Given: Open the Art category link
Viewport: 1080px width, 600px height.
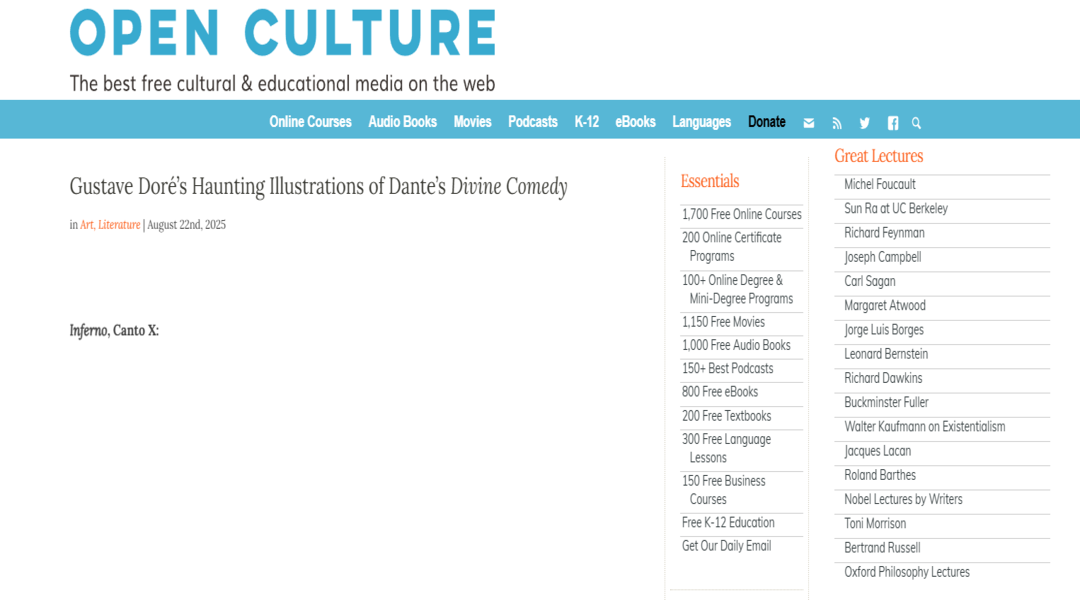Looking at the screenshot, I should 87,225.
